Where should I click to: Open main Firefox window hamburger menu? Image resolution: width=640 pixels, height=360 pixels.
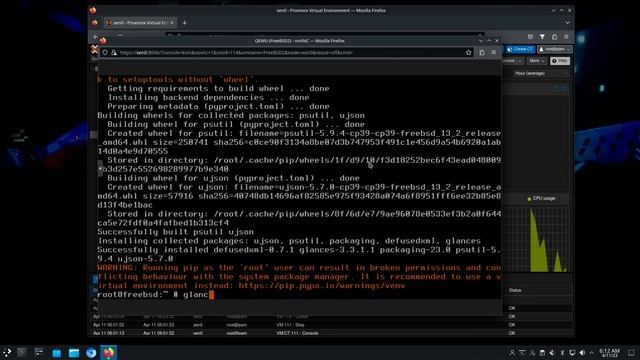pyautogui.click(x=566, y=37)
